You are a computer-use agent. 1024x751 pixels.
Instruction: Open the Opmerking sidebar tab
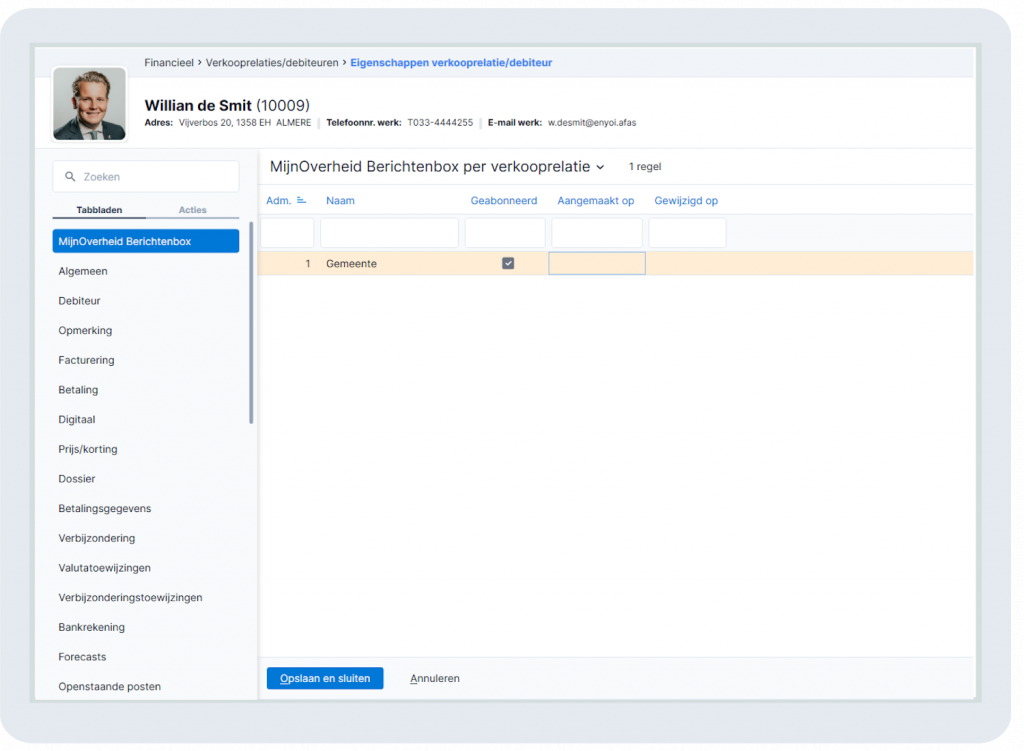[x=85, y=330]
